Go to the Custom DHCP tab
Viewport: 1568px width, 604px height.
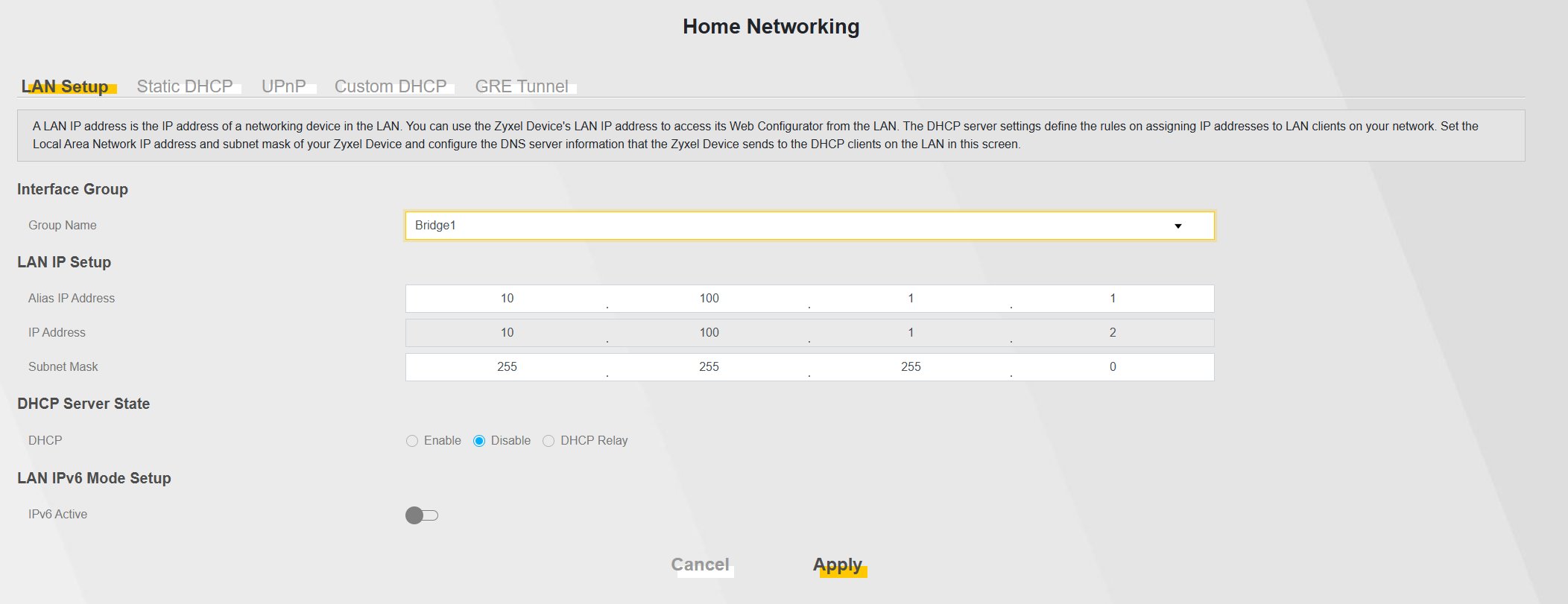click(x=391, y=86)
